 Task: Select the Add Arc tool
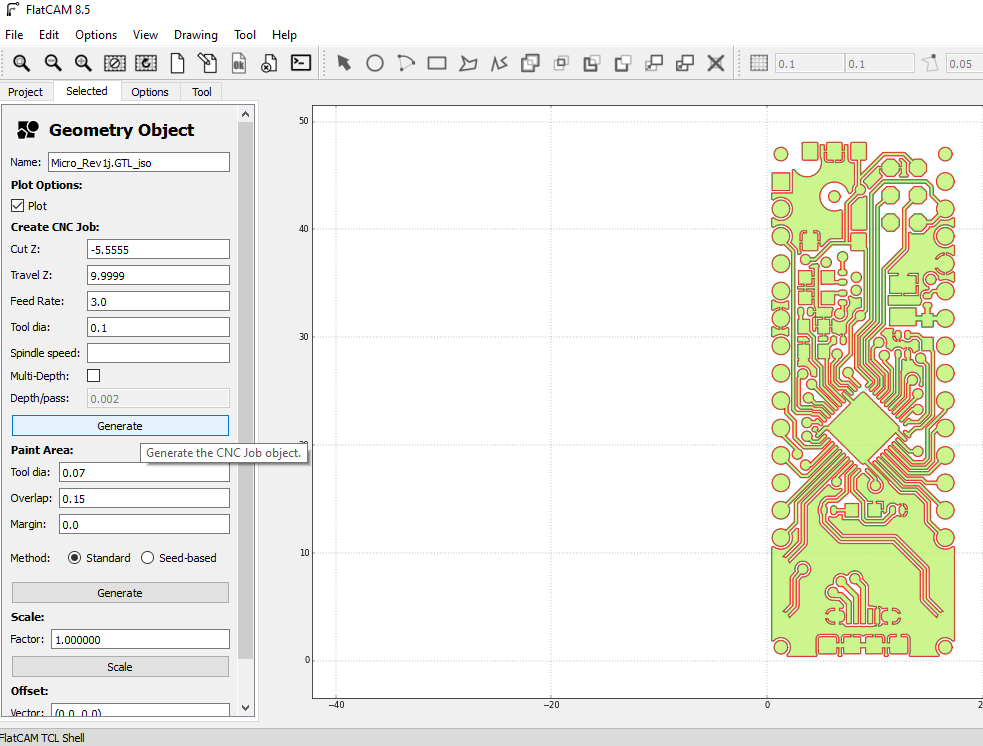pos(406,63)
